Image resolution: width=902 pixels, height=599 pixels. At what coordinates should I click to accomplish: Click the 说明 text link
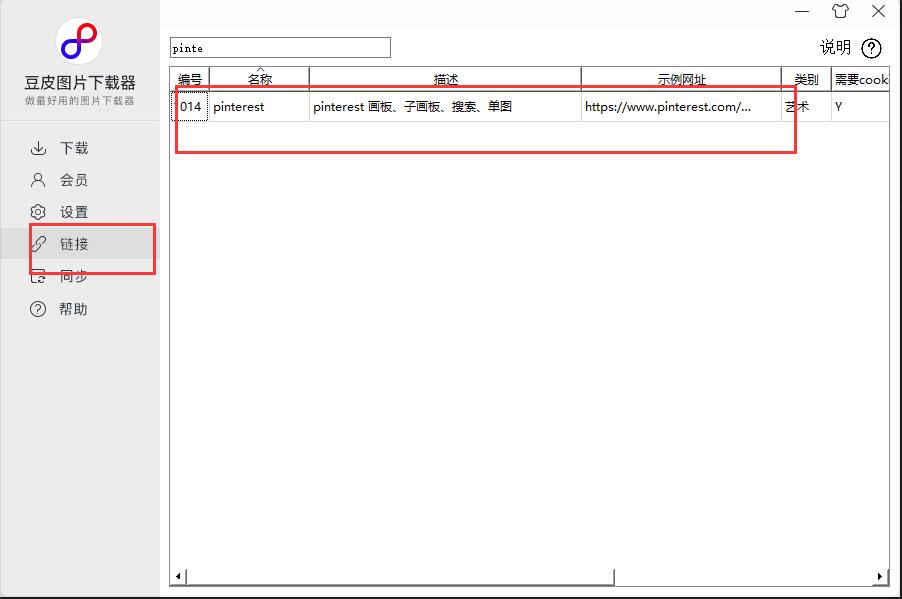point(835,47)
